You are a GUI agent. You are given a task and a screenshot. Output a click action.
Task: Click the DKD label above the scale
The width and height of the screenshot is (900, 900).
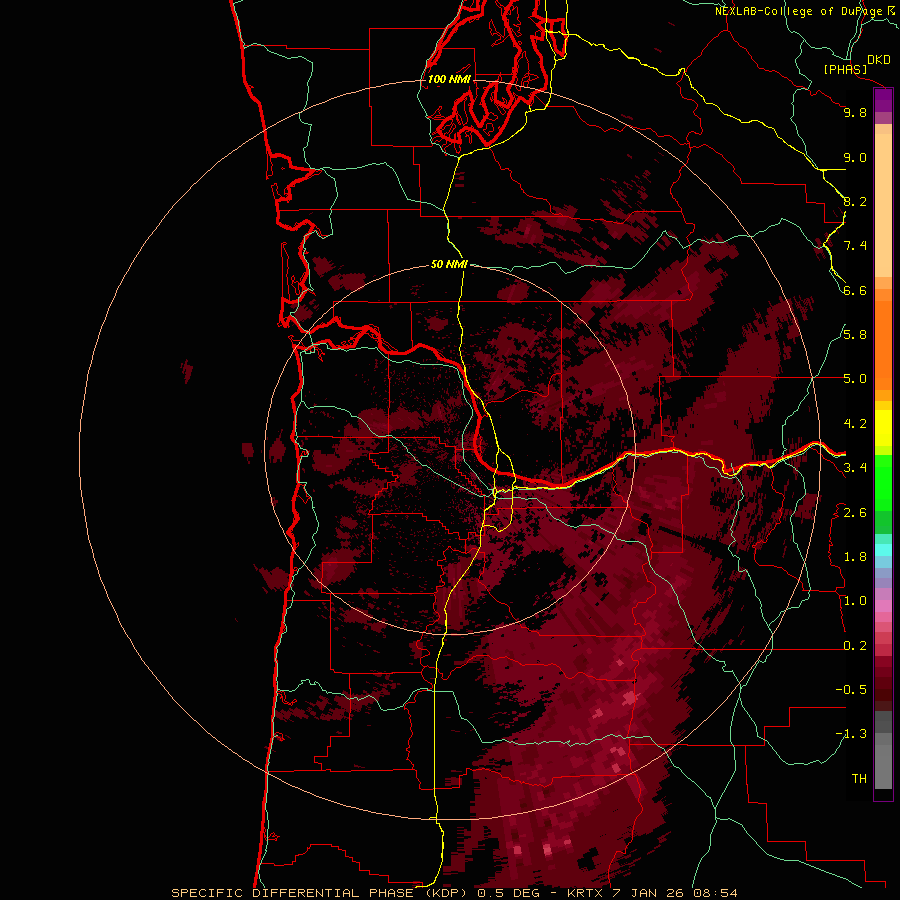click(879, 60)
